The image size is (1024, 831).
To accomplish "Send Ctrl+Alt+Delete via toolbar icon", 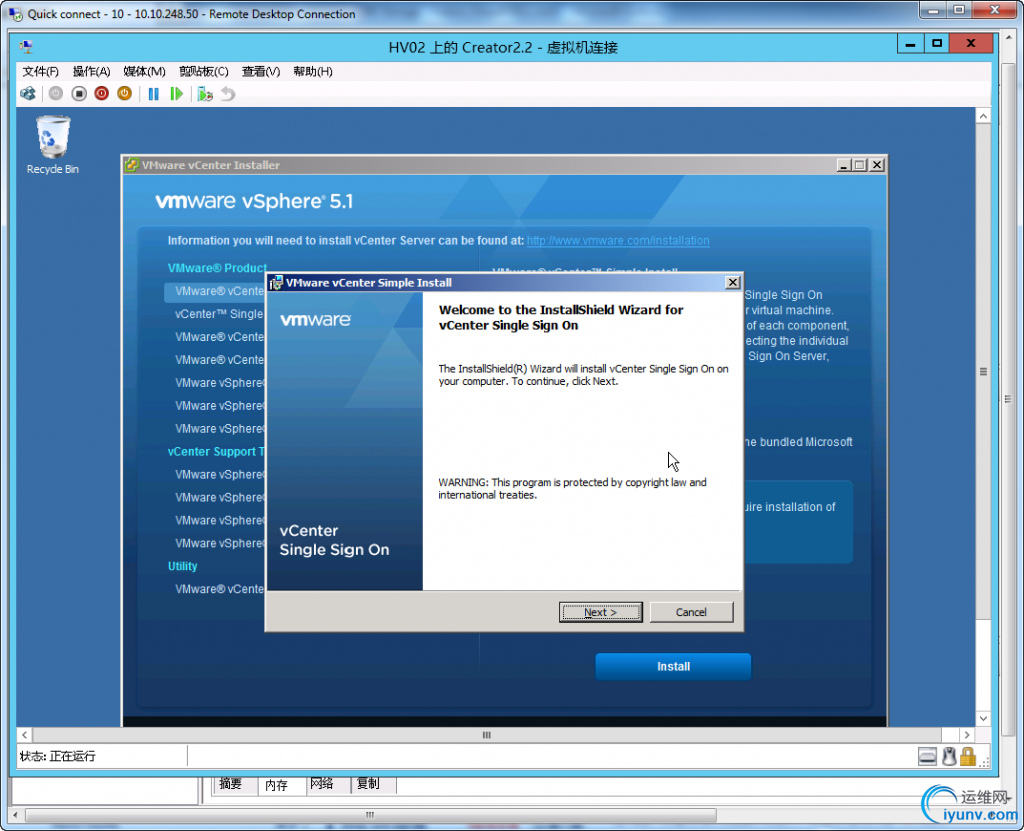I will point(28,93).
